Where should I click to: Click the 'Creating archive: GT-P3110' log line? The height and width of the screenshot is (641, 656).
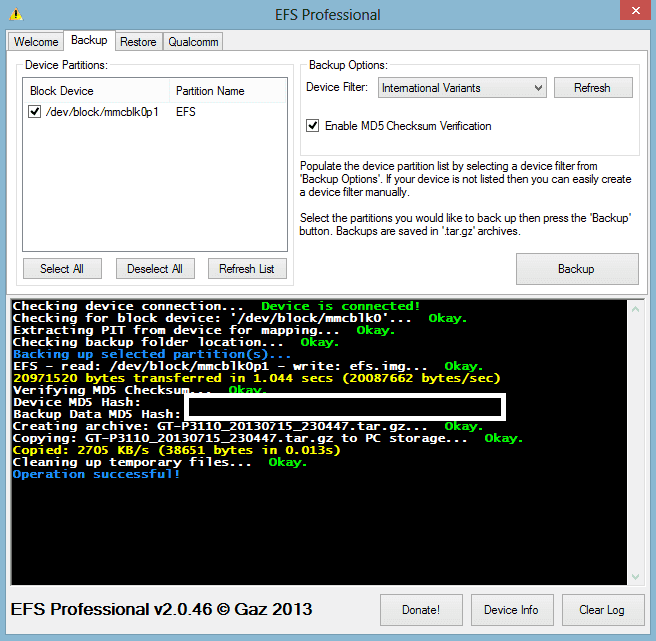pyautogui.click(x=248, y=426)
